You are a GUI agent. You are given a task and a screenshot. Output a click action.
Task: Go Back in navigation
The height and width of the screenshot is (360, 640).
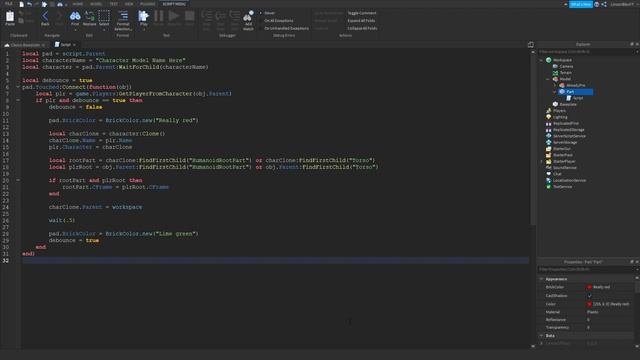pyautogui.click(x=45, y=16)
